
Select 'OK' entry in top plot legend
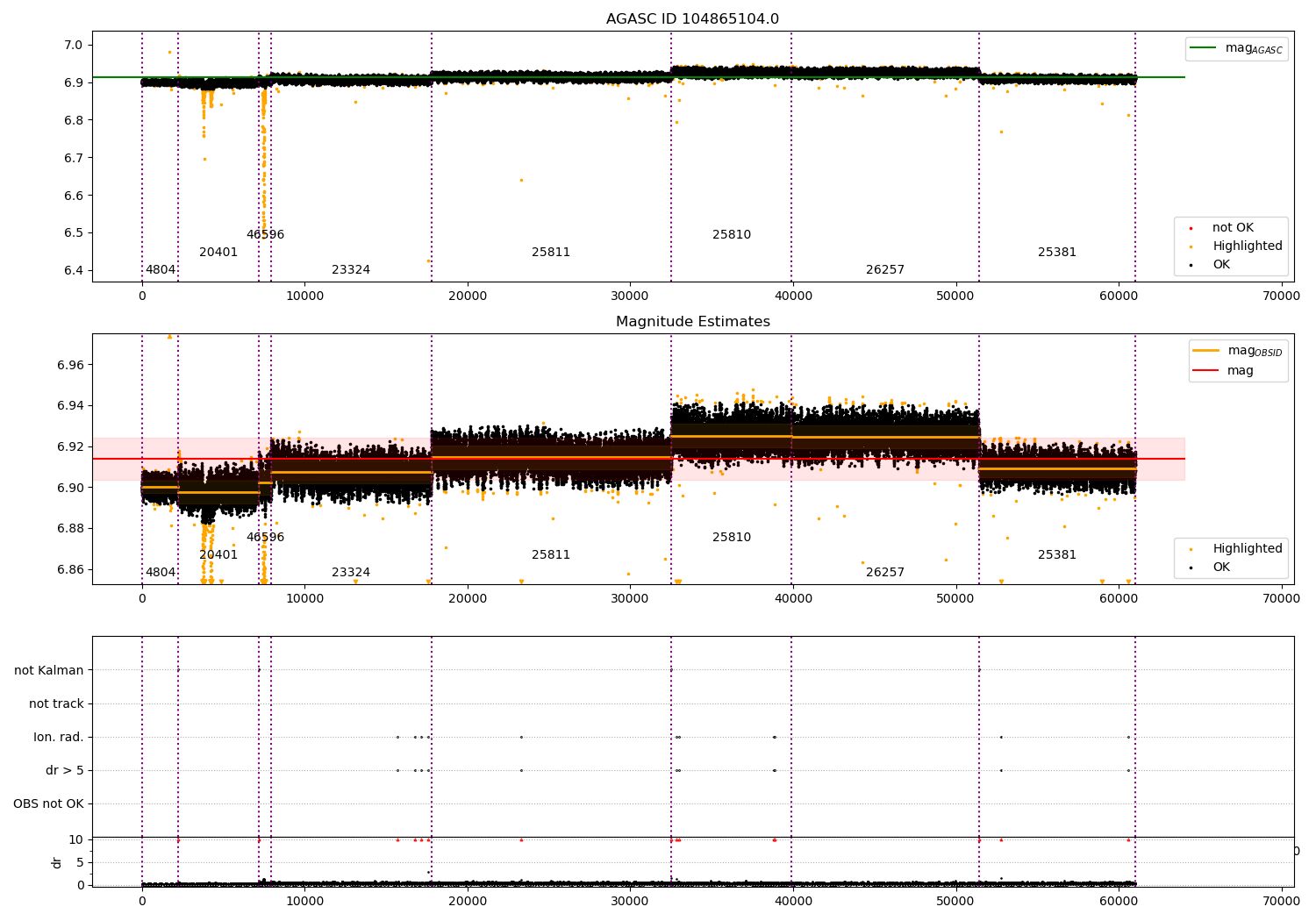coord(1221,265)
